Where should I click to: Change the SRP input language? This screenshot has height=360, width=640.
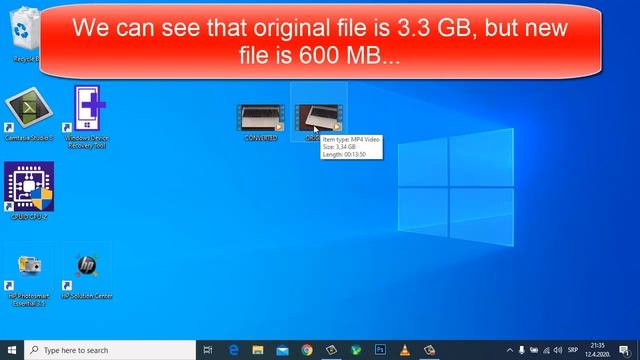point(573,350)
